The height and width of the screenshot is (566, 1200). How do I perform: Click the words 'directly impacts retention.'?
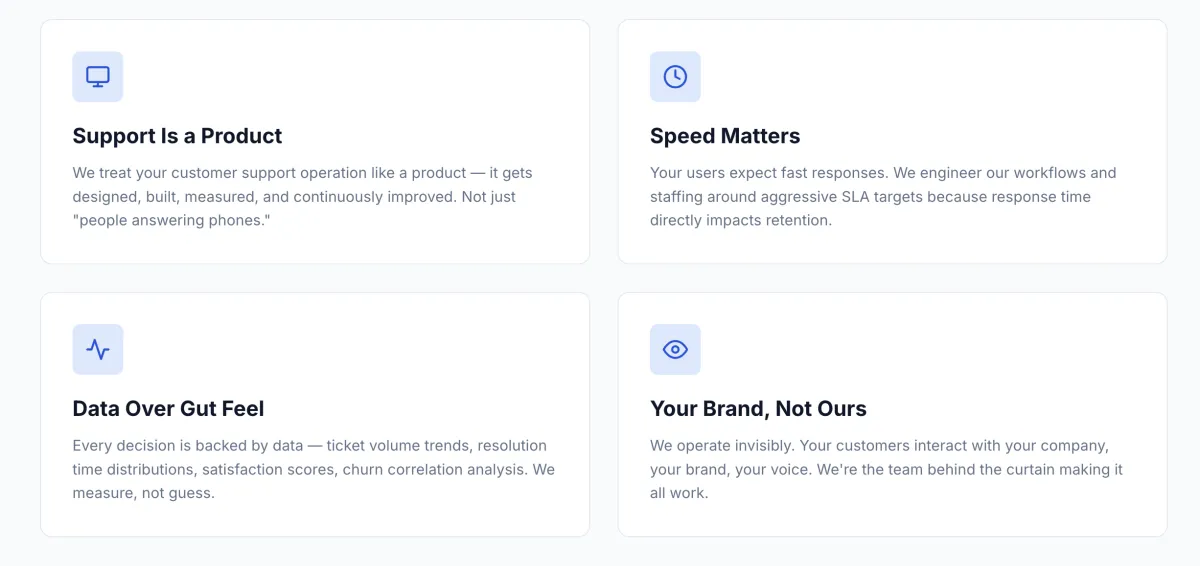tap(741, 221)
